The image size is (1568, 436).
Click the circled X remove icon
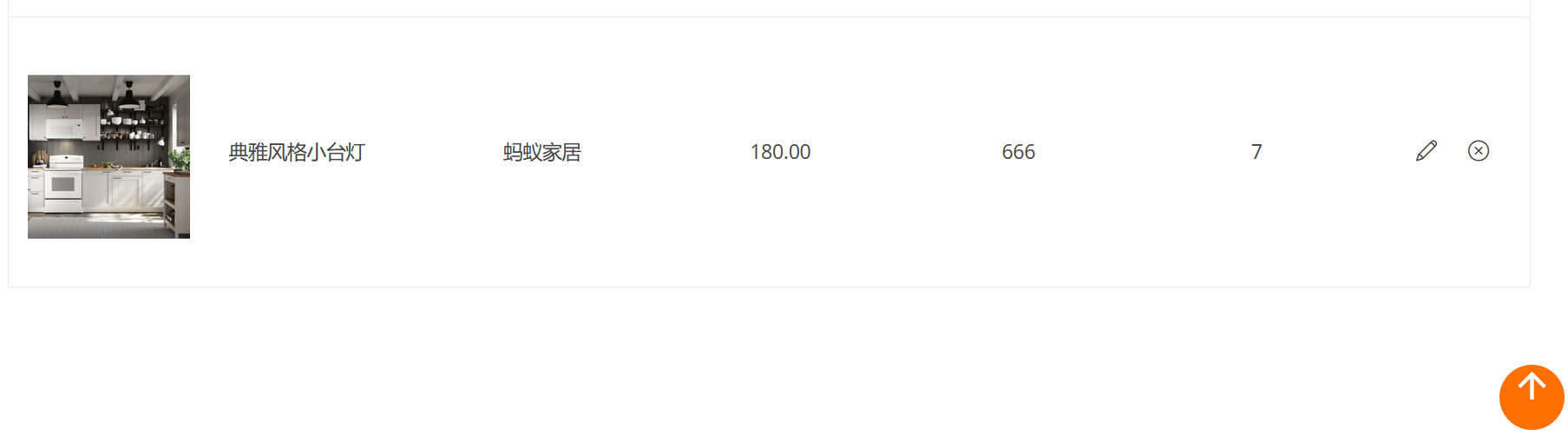(1479, 151)
